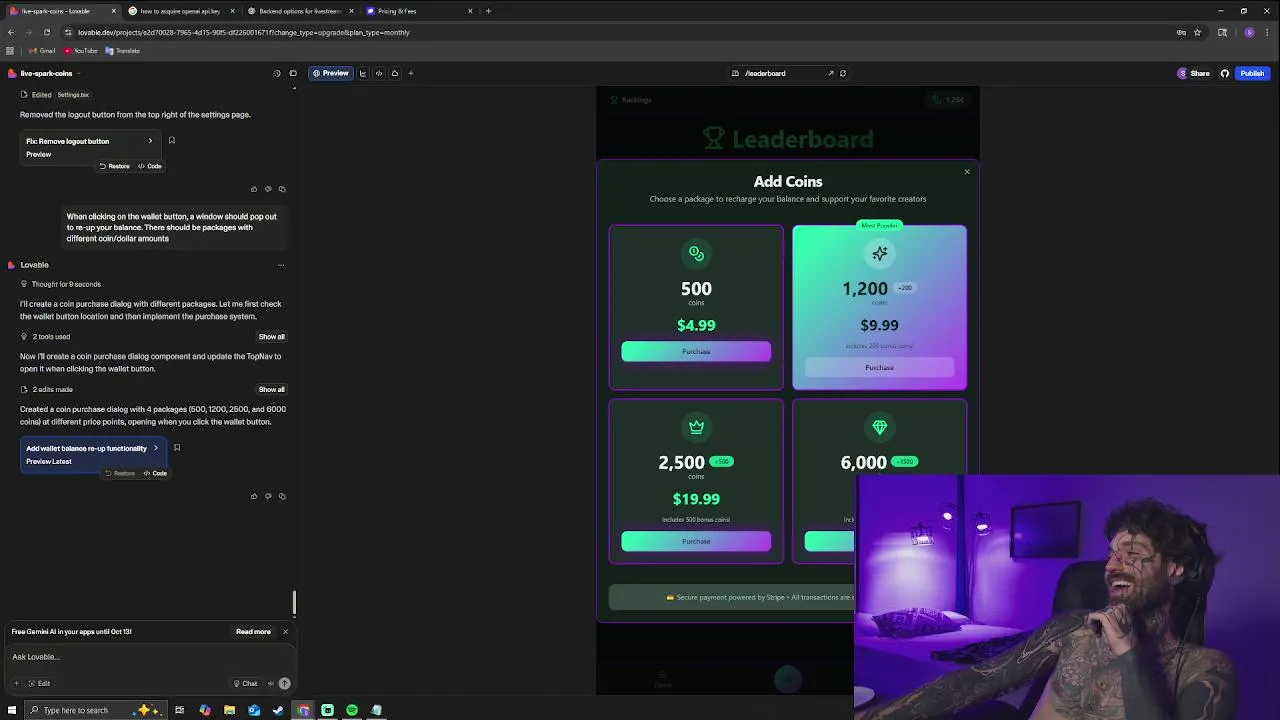
Task: Purchase the 1,200 coins package
Action: 879,367
